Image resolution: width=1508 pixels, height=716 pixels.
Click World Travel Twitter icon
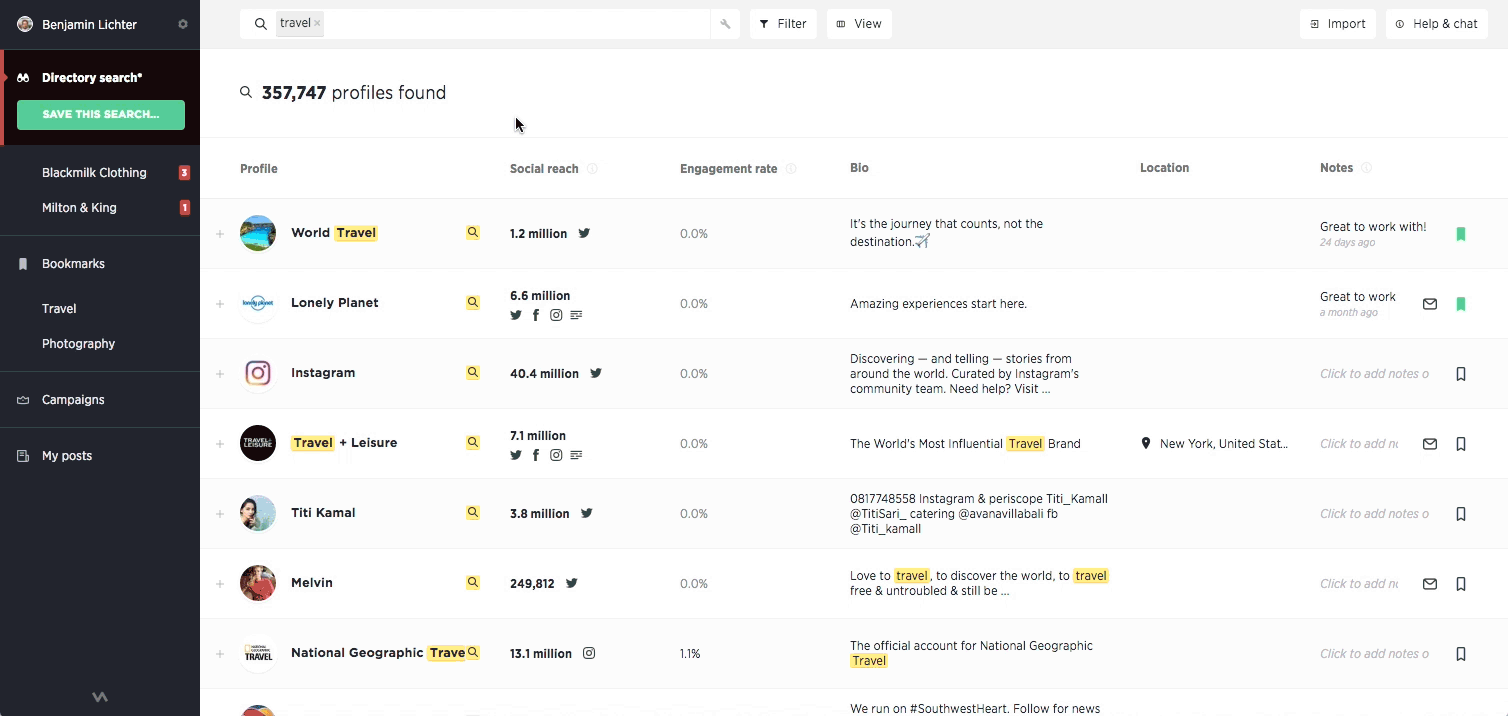[x=584, y=233]
